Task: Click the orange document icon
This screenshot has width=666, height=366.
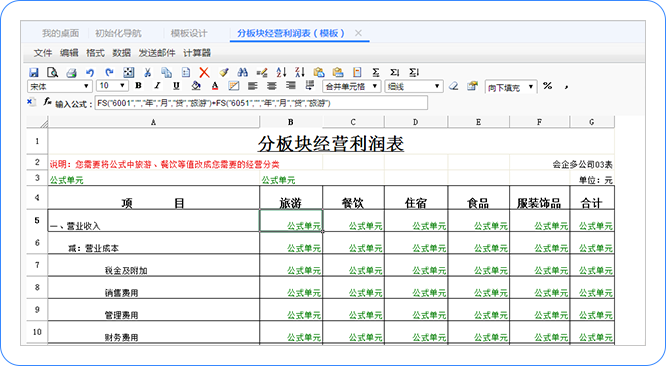Action: click(x=357, y=73)
